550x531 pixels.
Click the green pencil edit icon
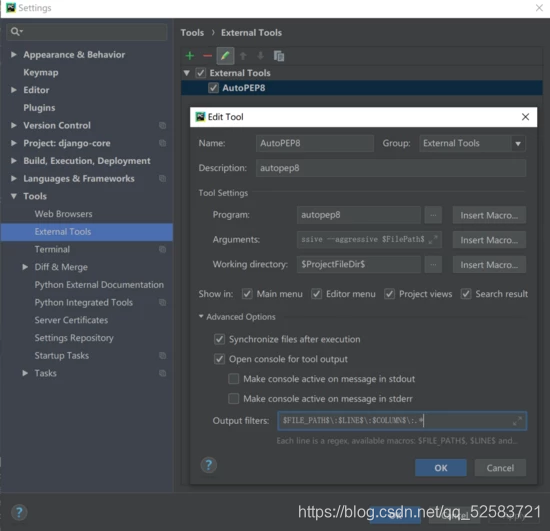point(225,56)
